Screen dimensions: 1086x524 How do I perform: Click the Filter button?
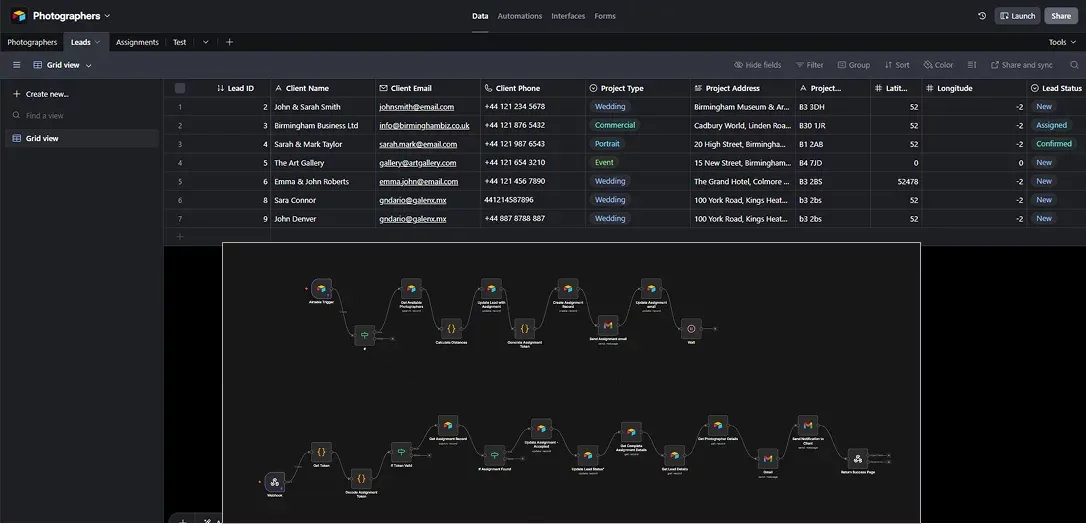809,65
